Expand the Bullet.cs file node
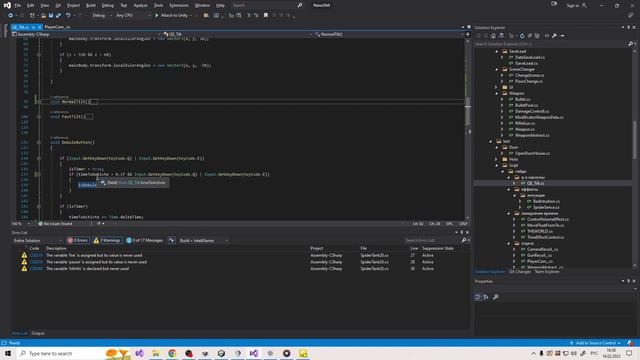Screen dimensions: 640x360 pos(502,99)
